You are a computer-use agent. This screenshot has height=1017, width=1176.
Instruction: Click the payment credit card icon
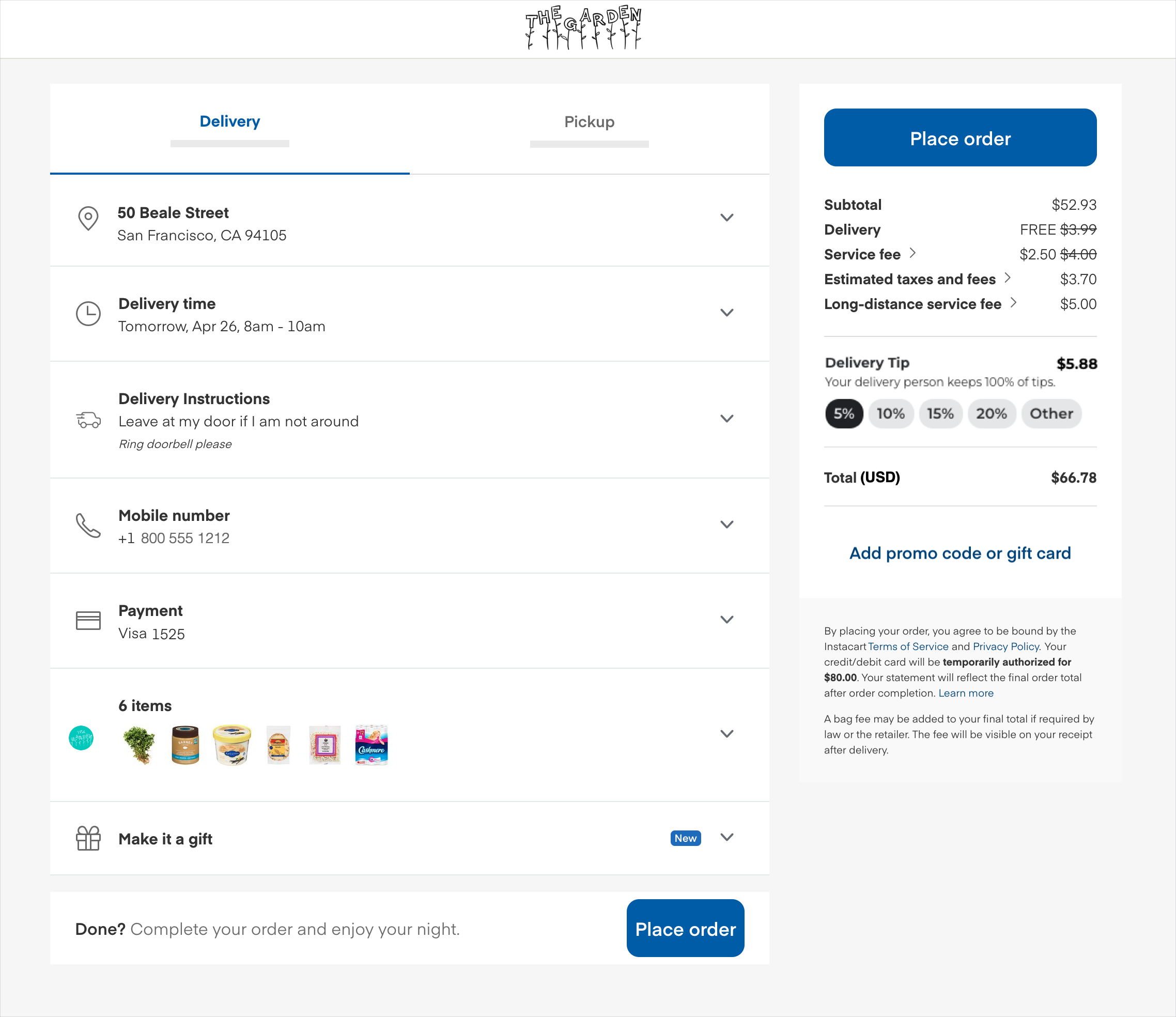(88, 620)
